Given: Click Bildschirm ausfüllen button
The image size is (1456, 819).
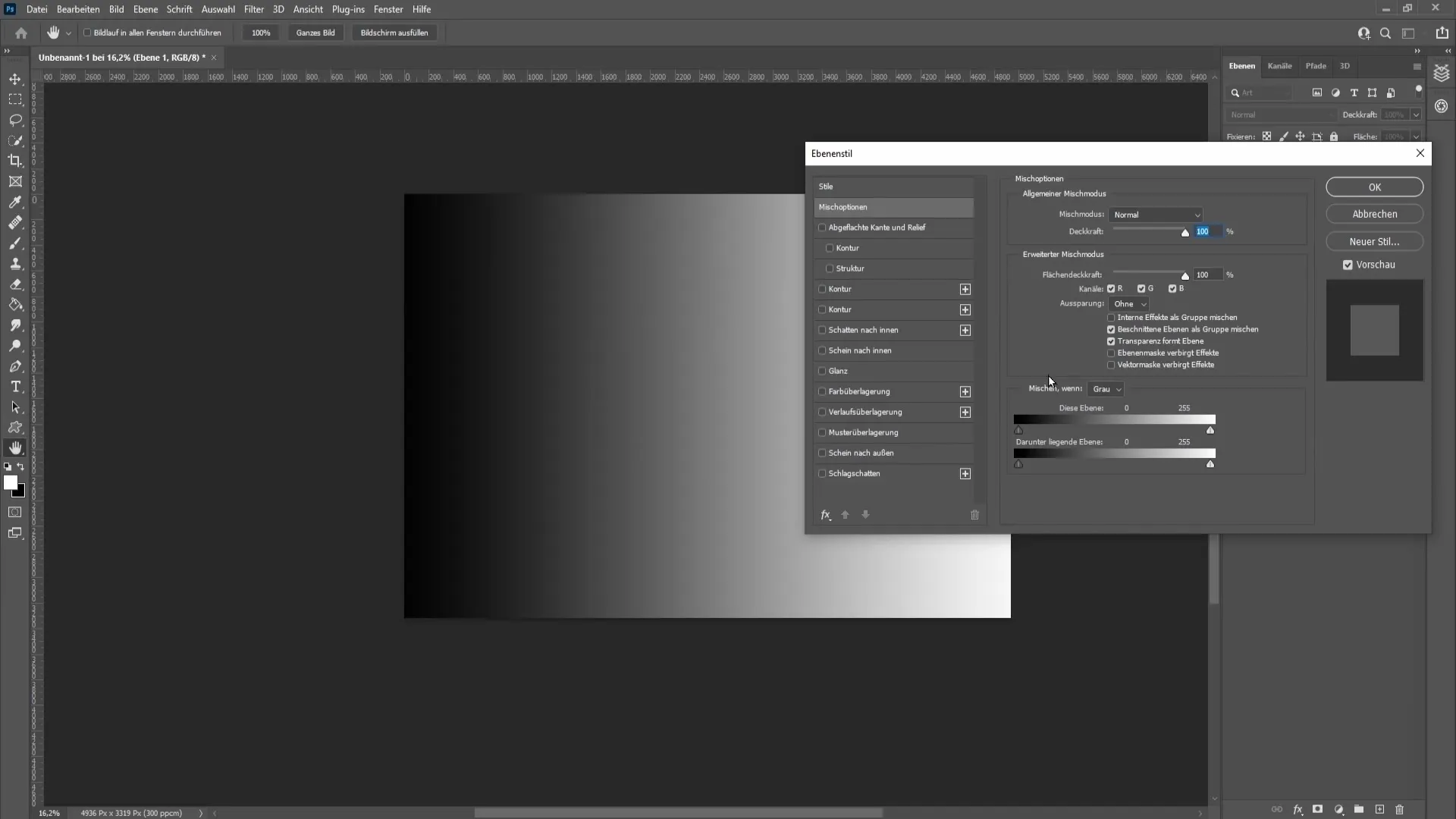Looking at the screenshot, I should click(394, 33).
